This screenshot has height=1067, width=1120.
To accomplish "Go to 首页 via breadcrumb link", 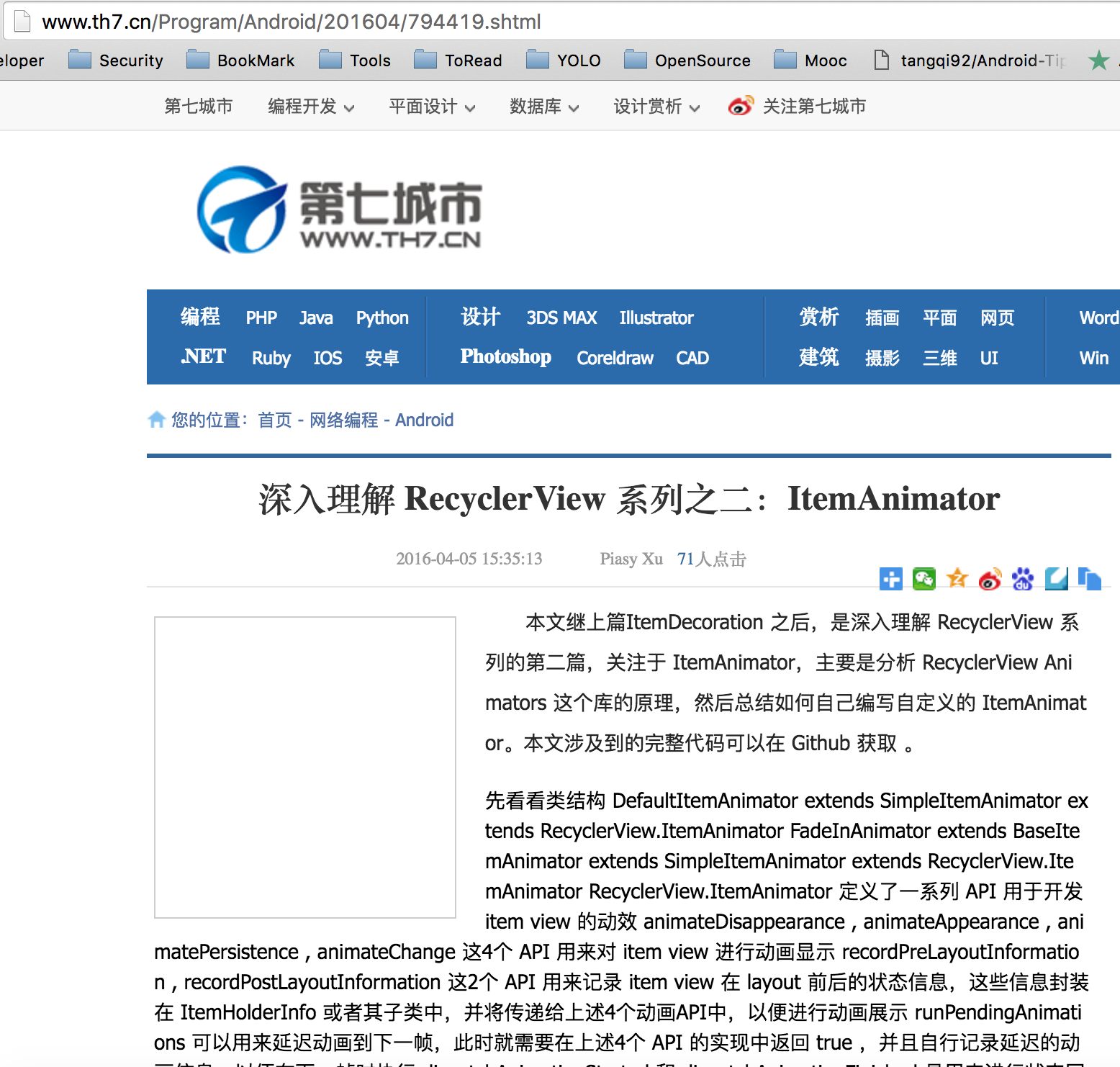I will 275,420.
